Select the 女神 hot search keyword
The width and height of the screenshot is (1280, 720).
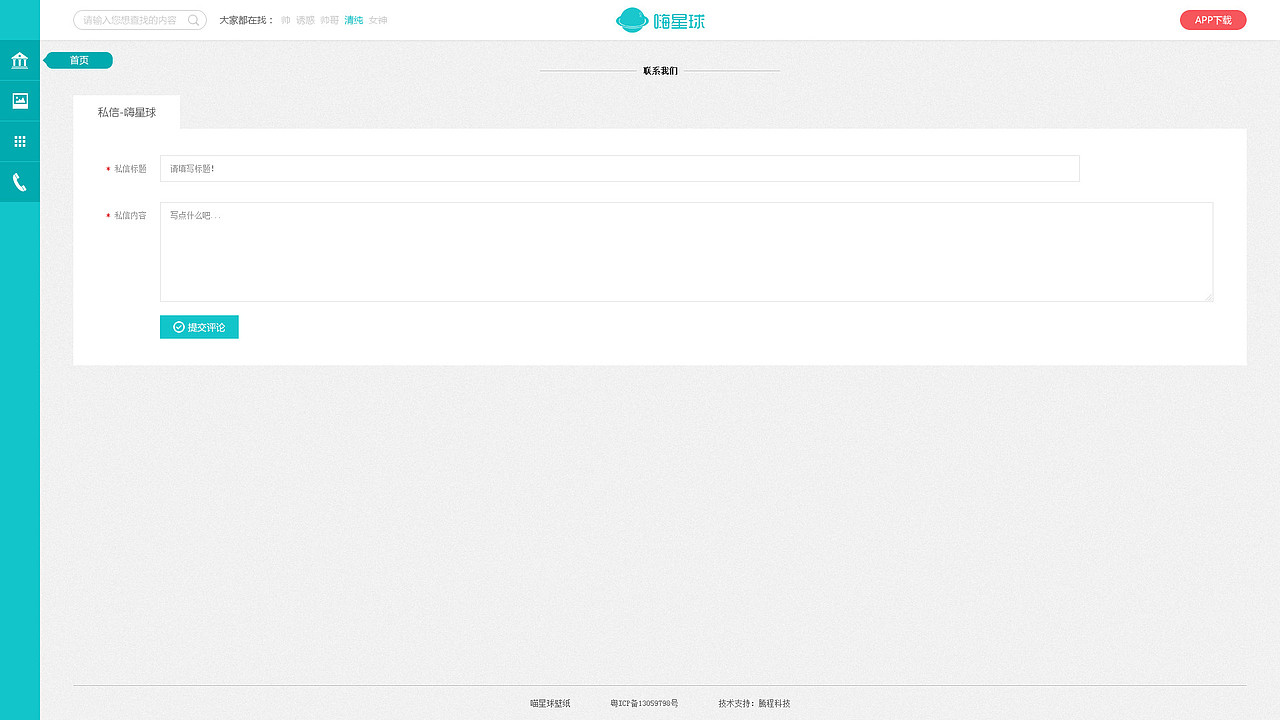378,20
